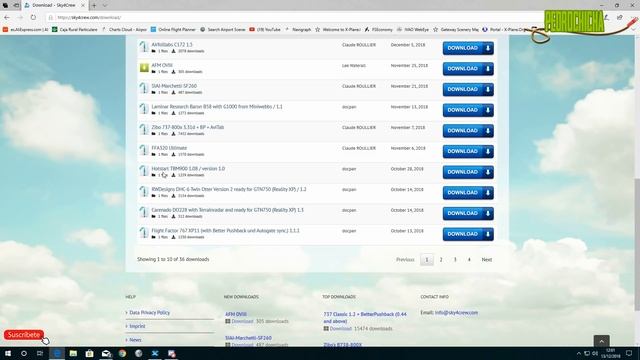
Task: Download Carenado DO228 file
Action: pyautogui.click(x=468, y=213)
